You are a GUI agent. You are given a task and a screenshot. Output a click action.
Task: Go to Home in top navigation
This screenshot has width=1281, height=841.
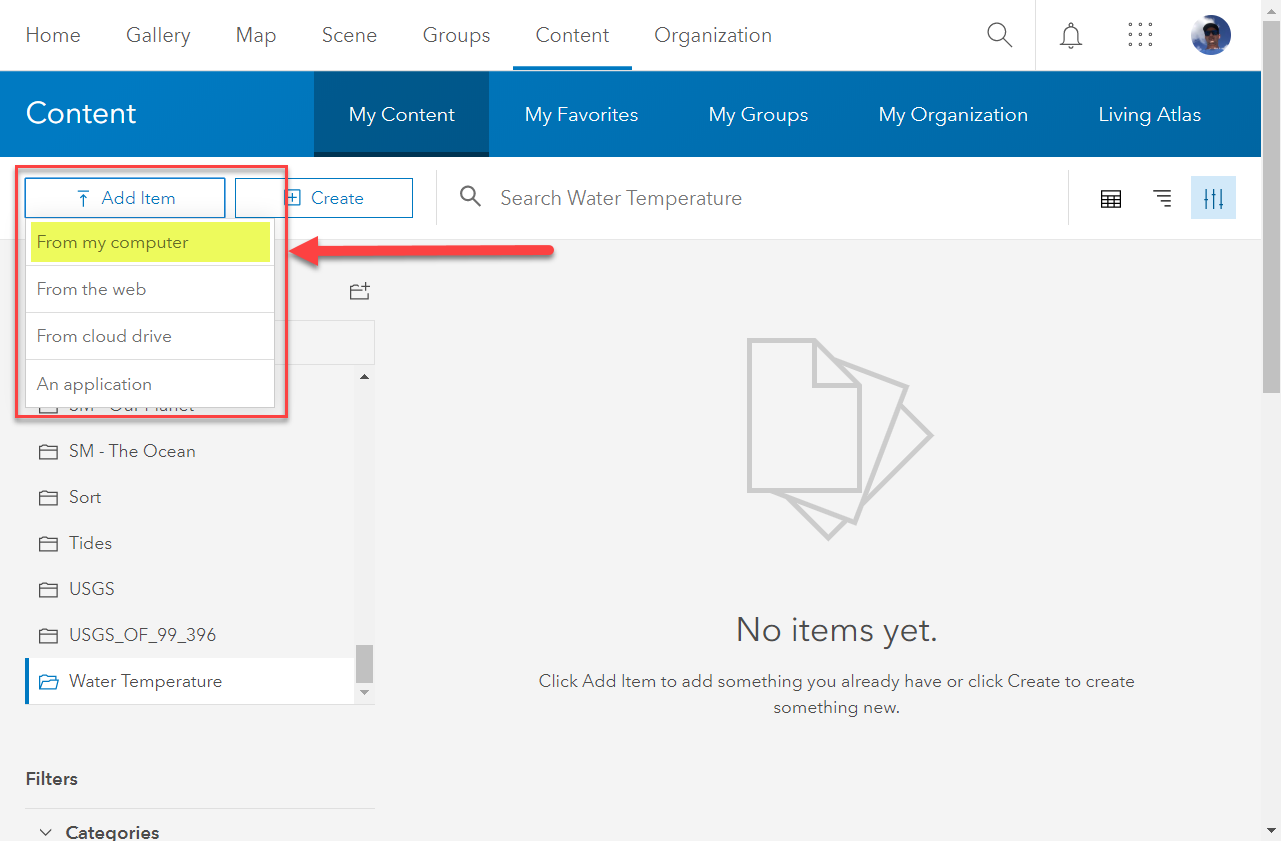pos(53,35)
